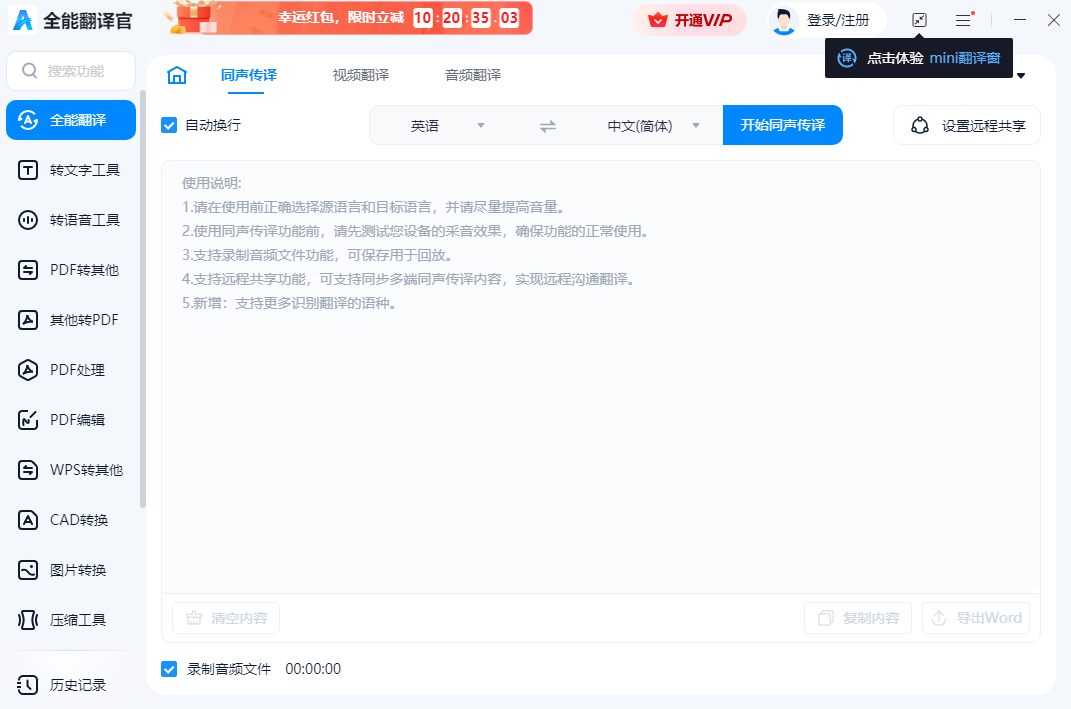This screenshot has width=1071, height=709.
Task: Open the 图片转换 tool
Action: tap(70, 569)
